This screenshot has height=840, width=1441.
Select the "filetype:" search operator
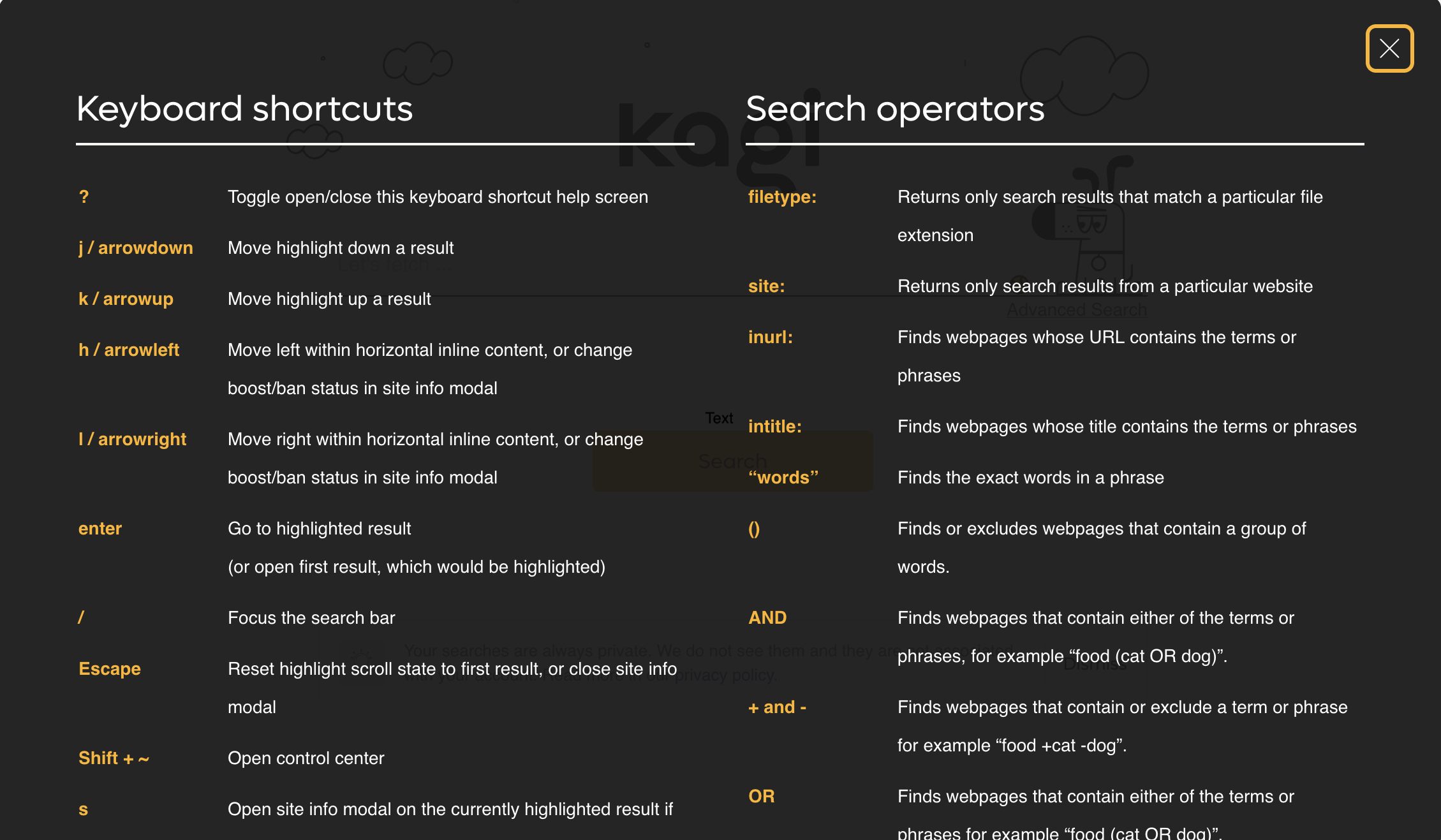(782, 197)
